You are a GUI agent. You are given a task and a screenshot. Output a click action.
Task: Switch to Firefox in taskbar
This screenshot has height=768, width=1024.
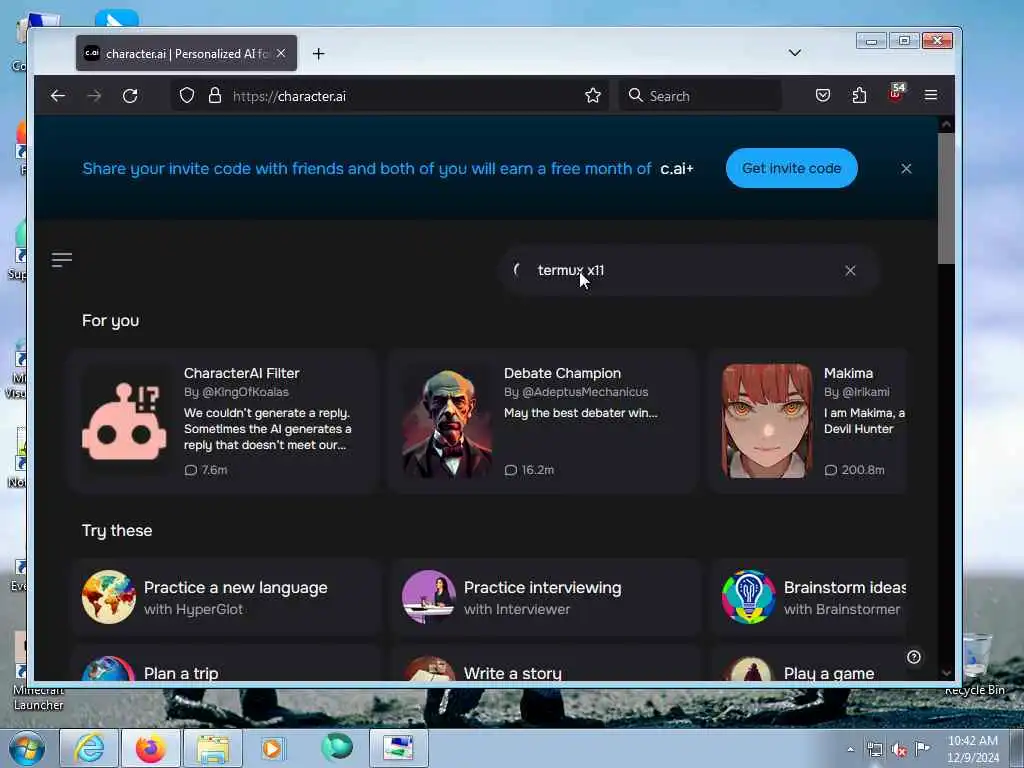[x=150, y=748]
